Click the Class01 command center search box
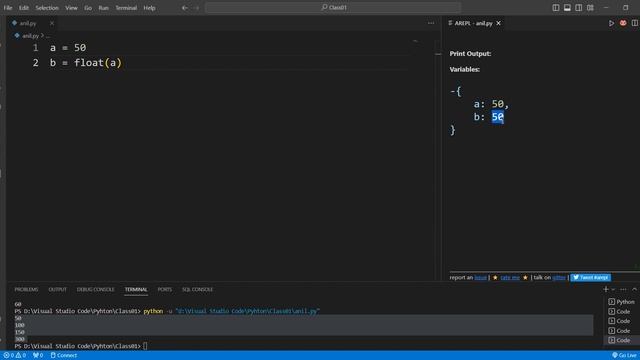 pos(333,8)
